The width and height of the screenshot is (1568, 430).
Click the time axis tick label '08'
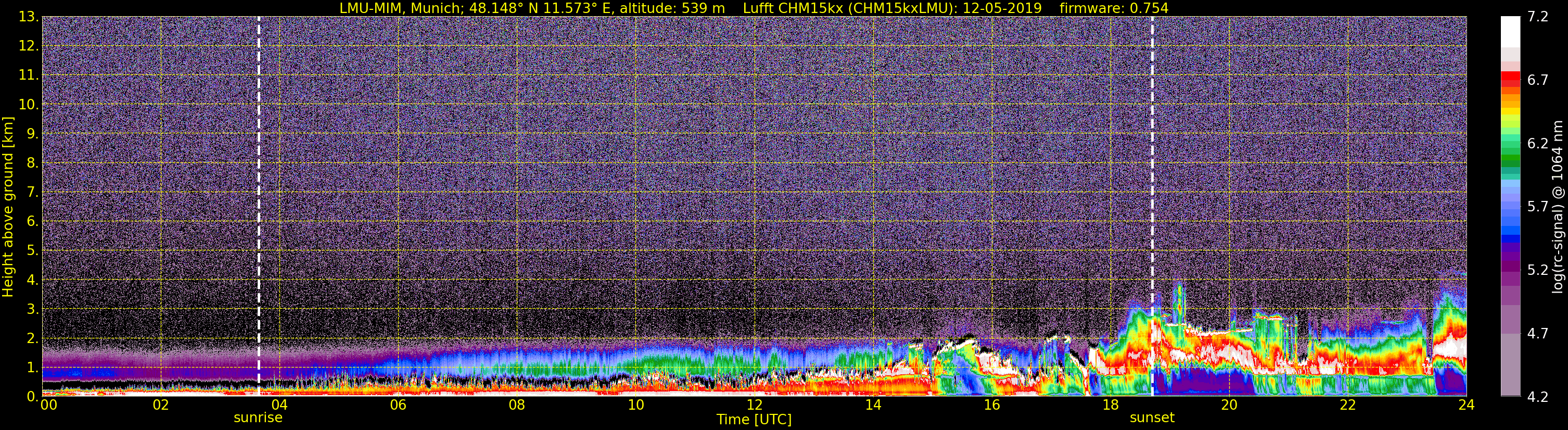coord(517,405)
